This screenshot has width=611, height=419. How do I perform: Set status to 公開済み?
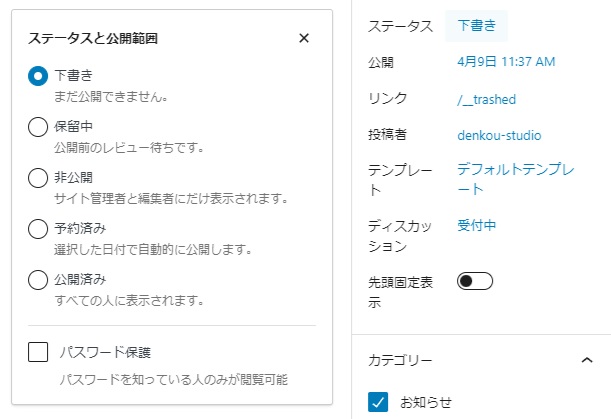[38, 279]
